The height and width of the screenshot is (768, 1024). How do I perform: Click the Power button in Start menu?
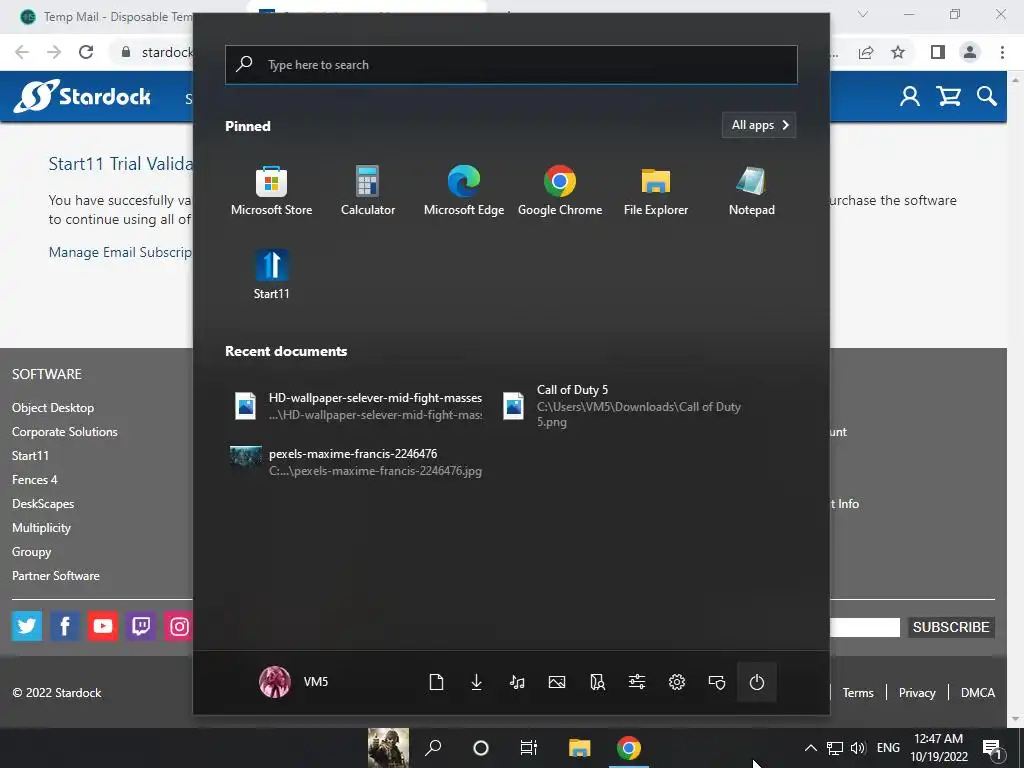click(x=757, y=682)
